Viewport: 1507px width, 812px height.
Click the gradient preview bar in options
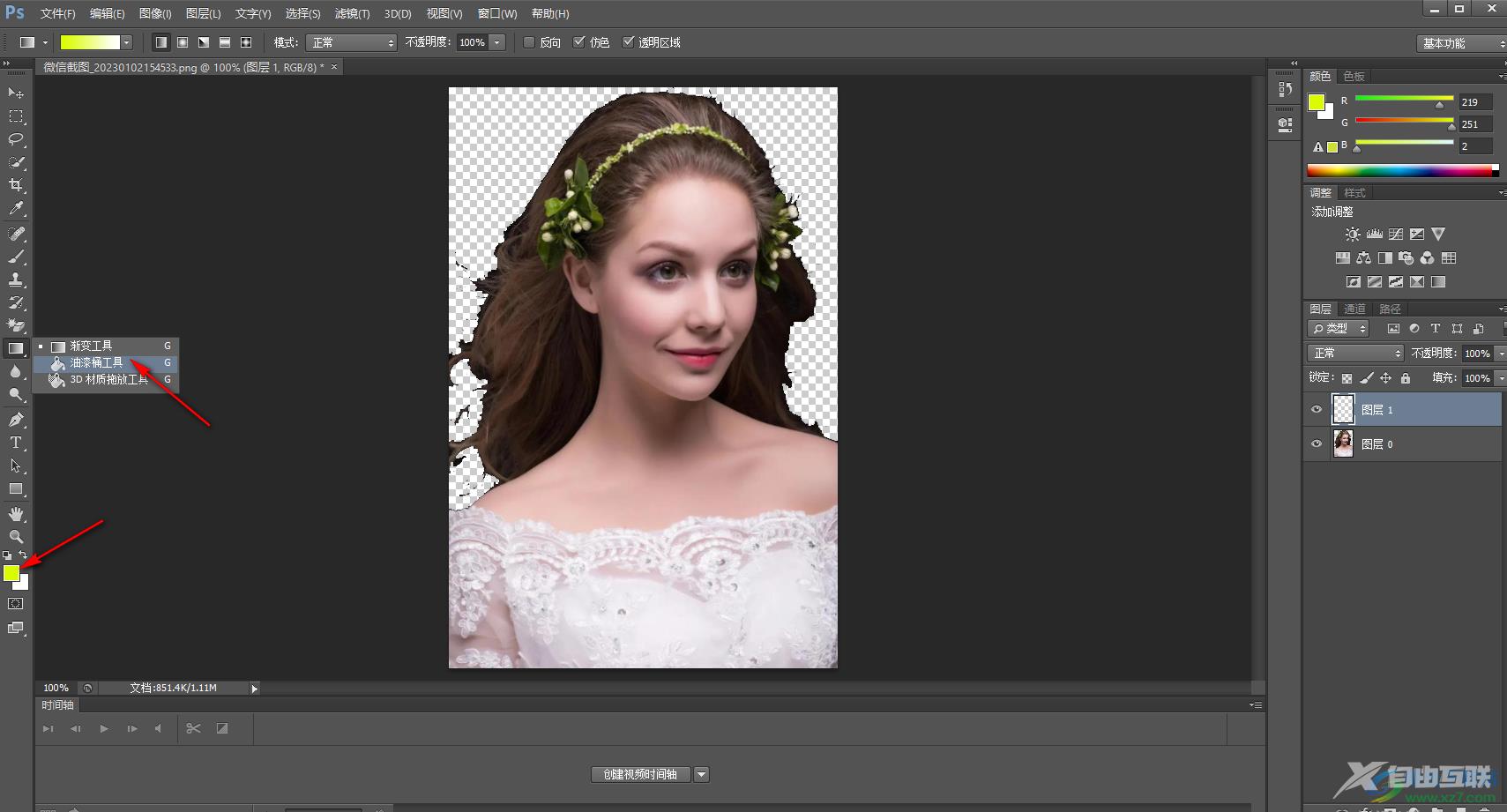90,42
